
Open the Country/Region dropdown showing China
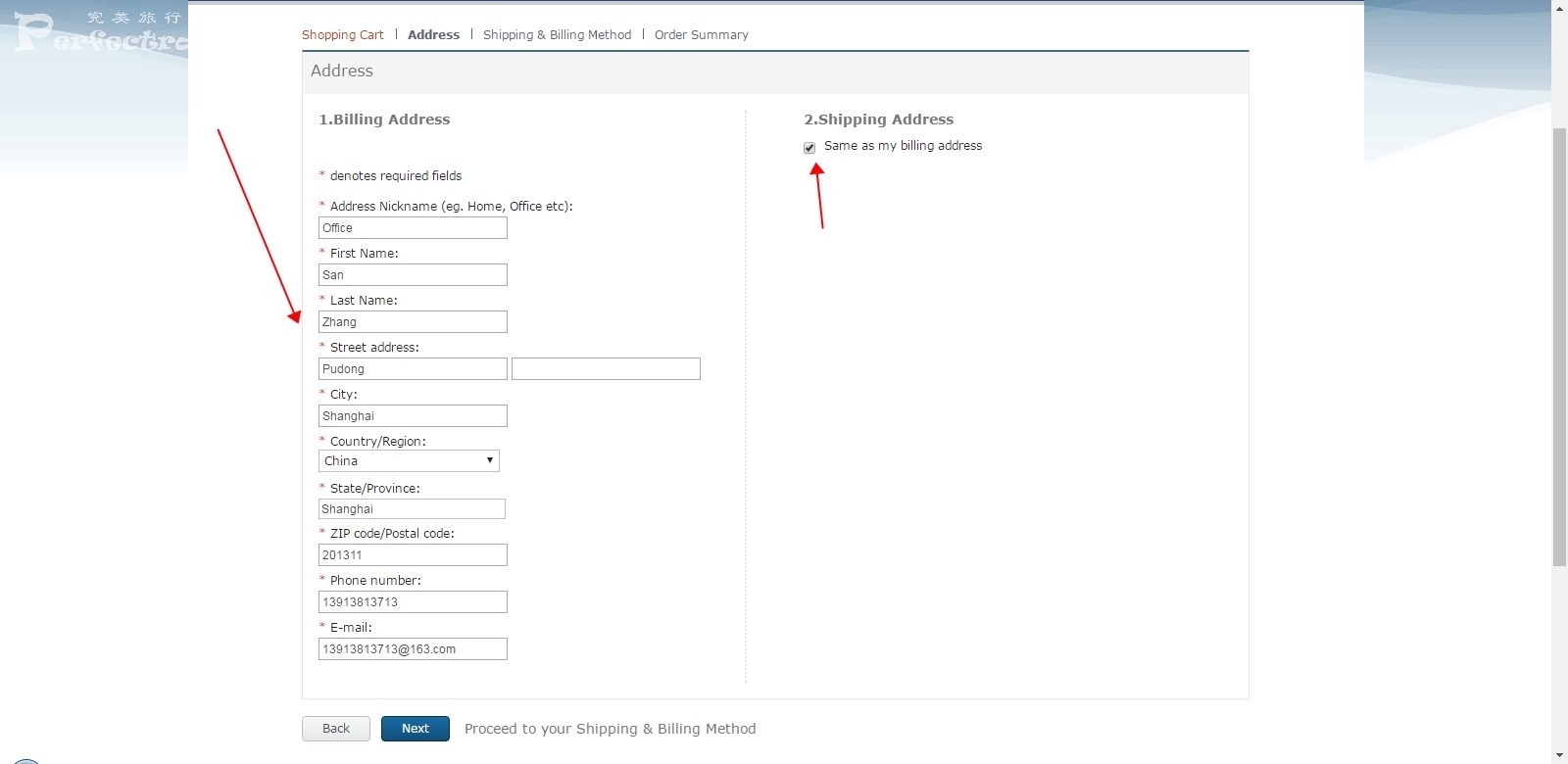pos(409,460)
